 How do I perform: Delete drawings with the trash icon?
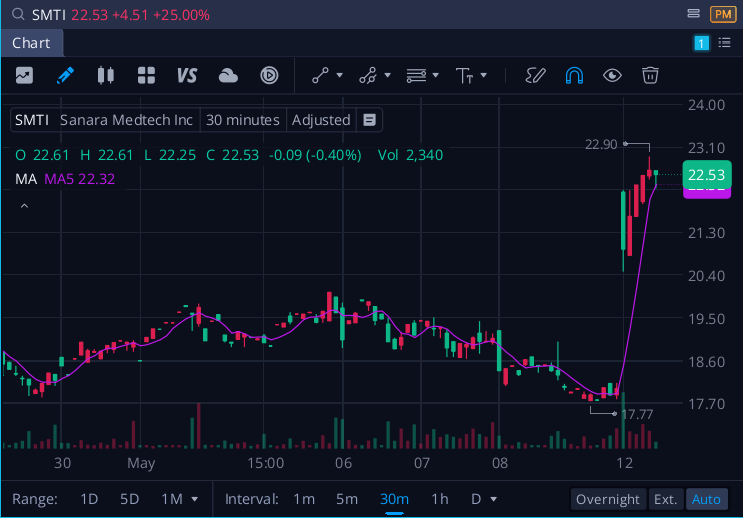click(x=650, y=75)
